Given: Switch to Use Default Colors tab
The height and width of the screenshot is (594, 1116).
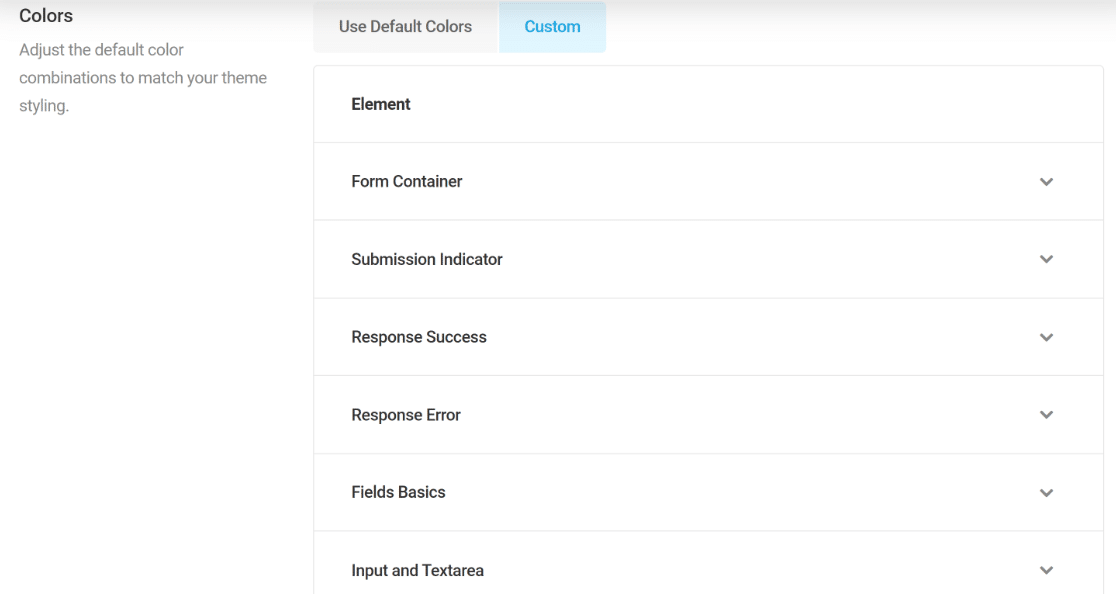Looking at the screenshot, I should 405,27.
